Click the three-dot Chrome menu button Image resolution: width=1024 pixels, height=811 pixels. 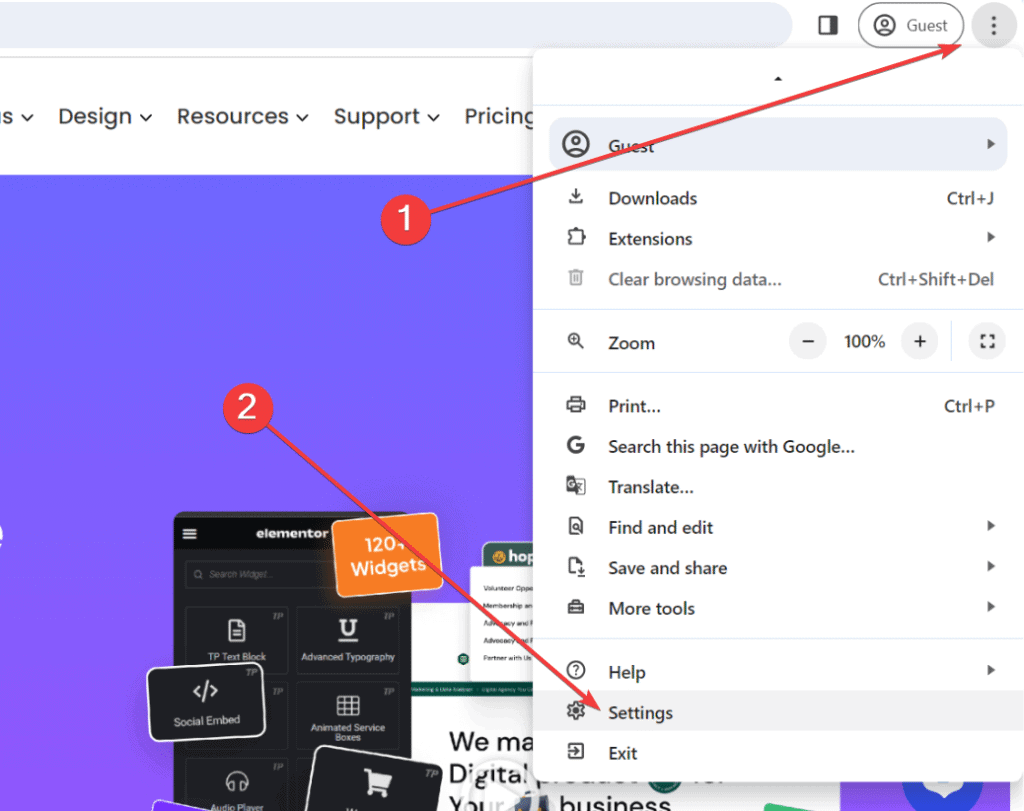tap(992, 26)
